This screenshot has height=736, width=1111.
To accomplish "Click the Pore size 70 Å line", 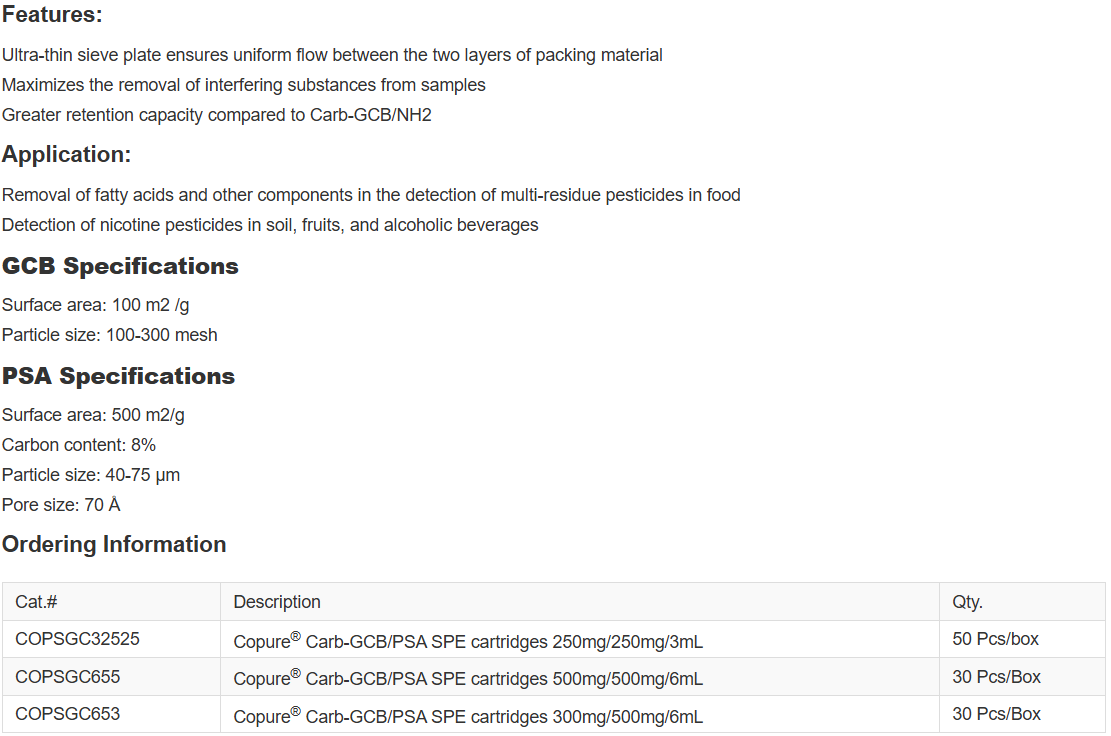I will point(61,505).
